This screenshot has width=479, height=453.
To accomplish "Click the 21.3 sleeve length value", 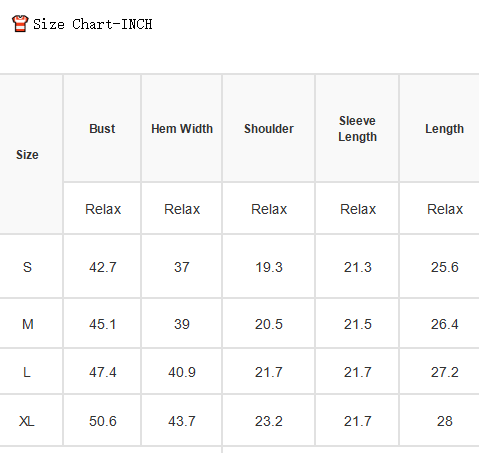I will (x=358, y=267).
